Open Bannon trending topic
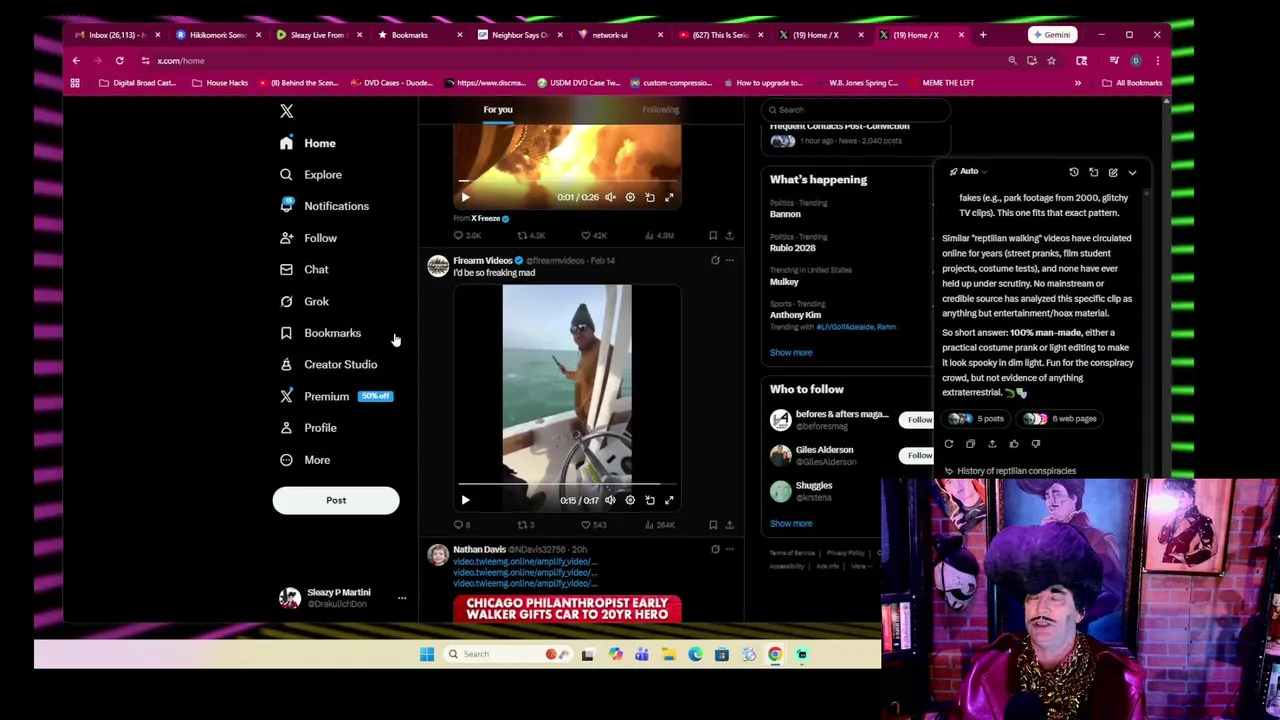 (x=785, y=214)
